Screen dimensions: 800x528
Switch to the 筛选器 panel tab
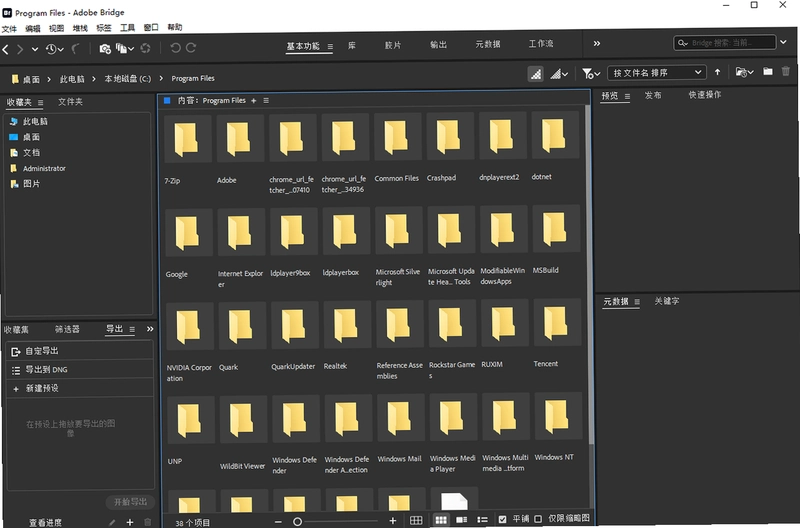(67, 329)
